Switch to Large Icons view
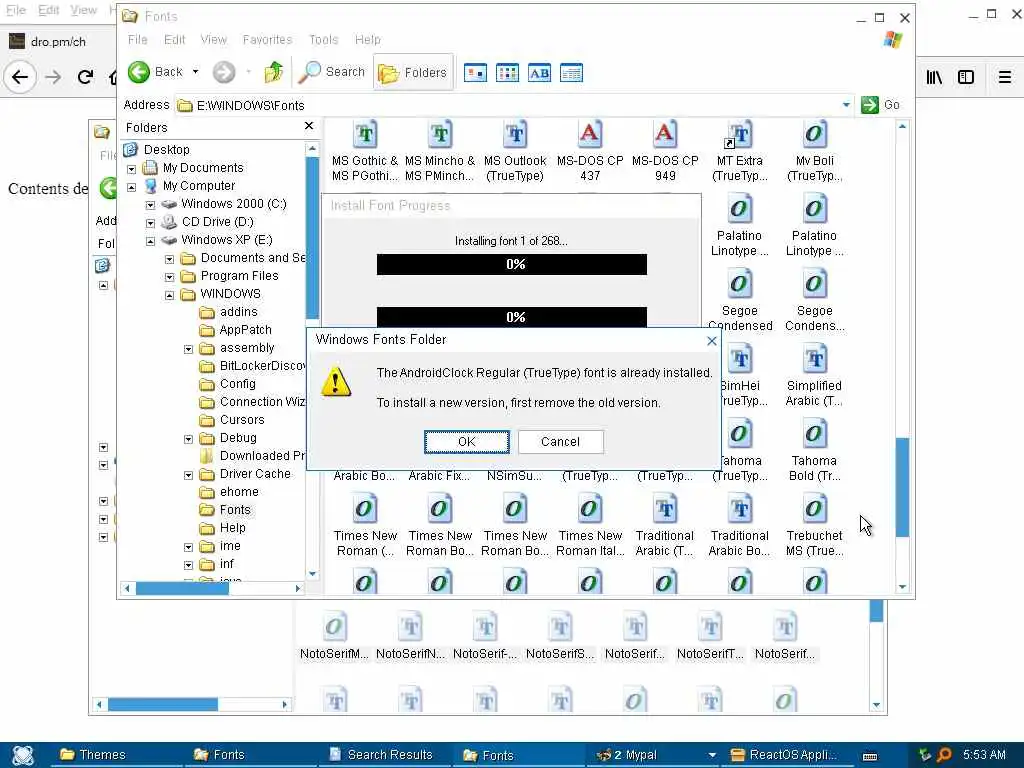The image size is (1024, 768). pos(475,72)
